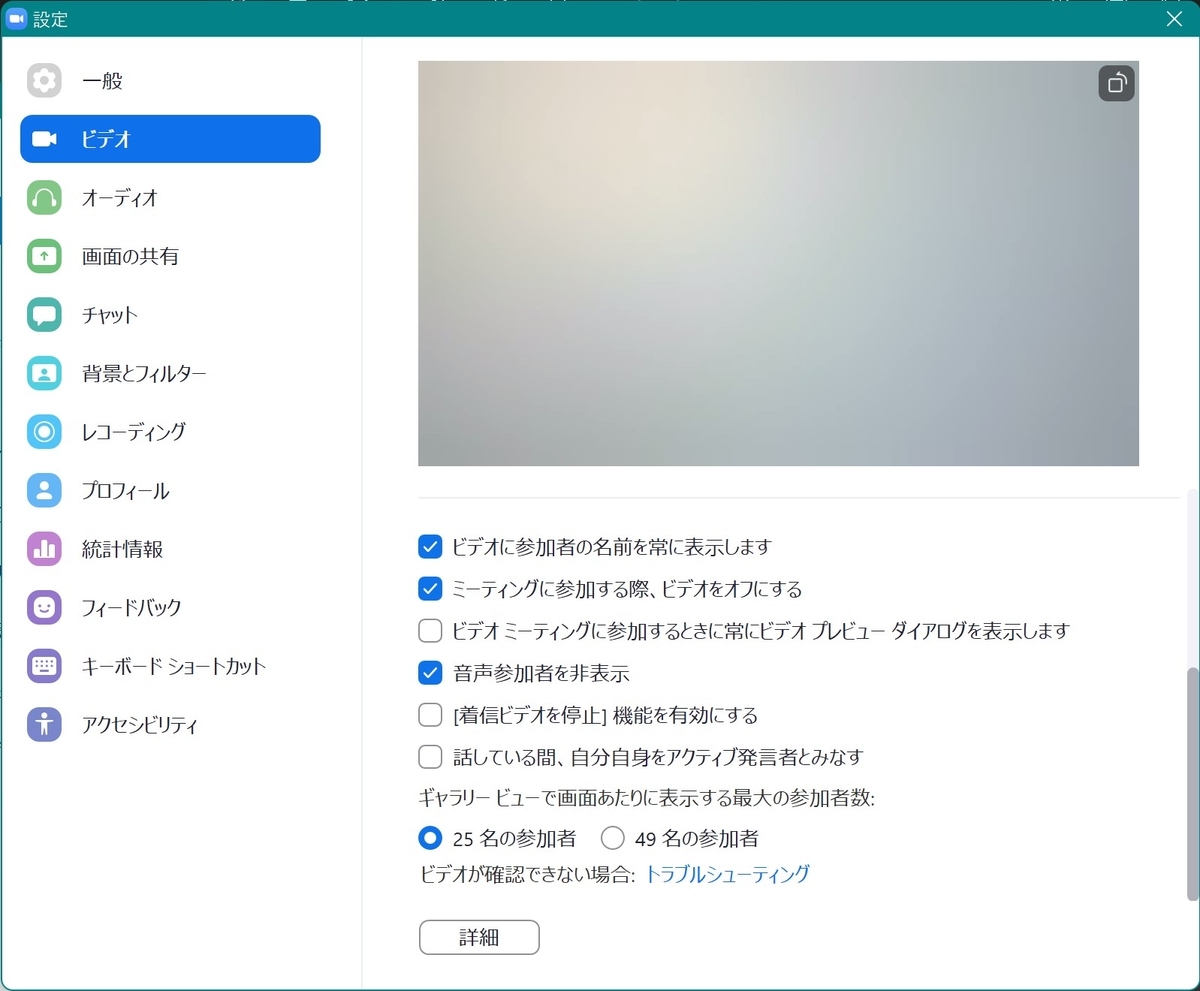Uncheck ビデオに参加者の名前を常に表示します
1200x991 pixels.
[430, 547]
